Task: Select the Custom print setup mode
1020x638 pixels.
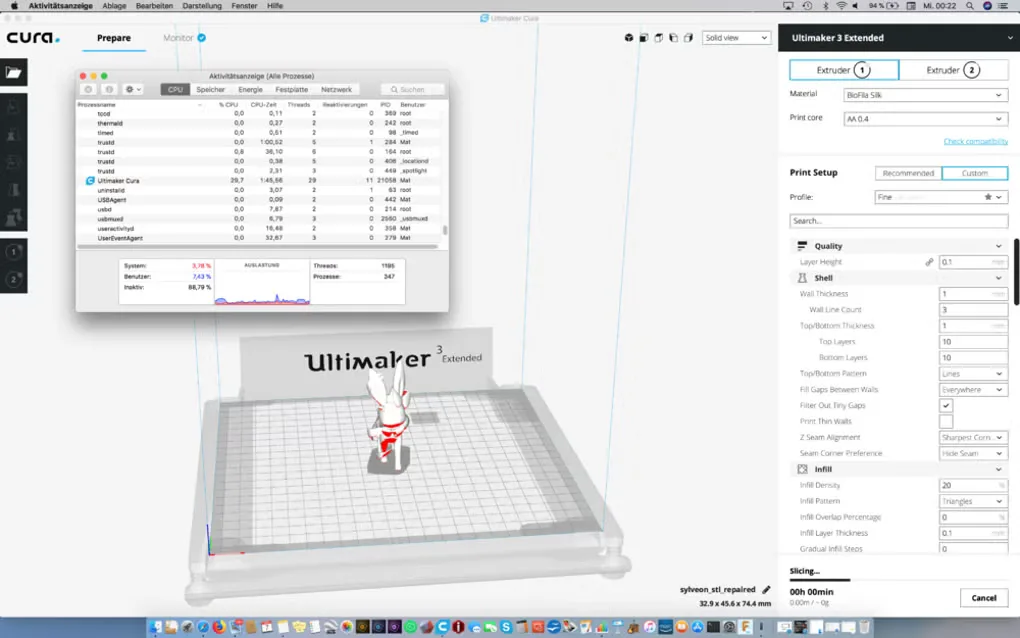Action: [x=974, y=173]
